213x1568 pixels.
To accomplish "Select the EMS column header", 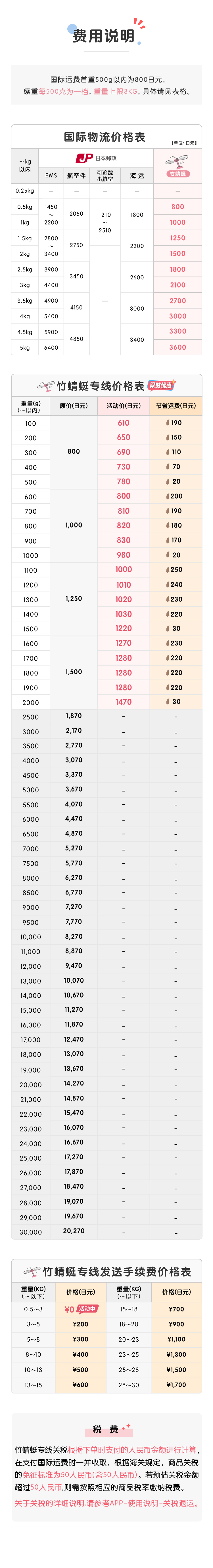I will pyautogui.click(x=51, y=175).
